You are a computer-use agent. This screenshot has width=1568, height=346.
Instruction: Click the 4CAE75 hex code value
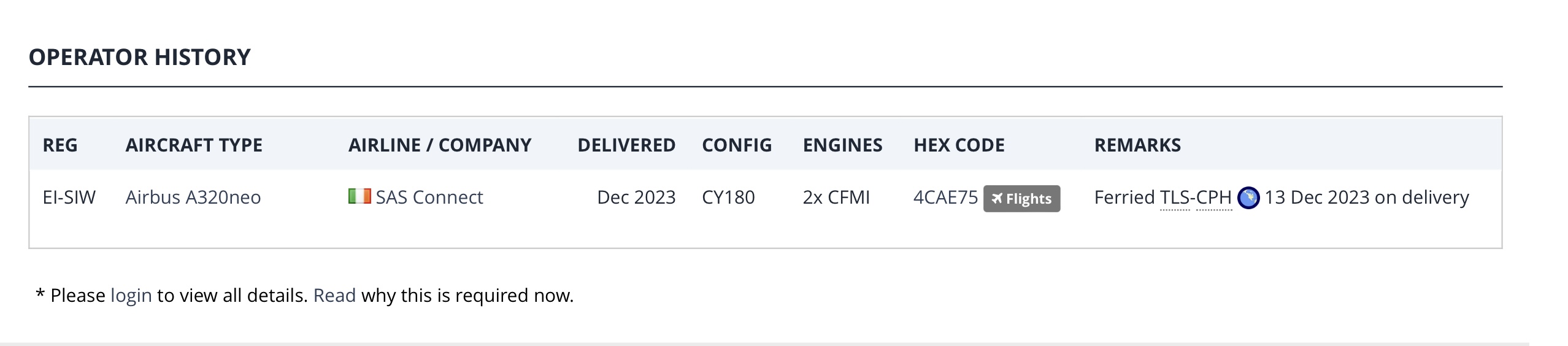click(945, 198)
